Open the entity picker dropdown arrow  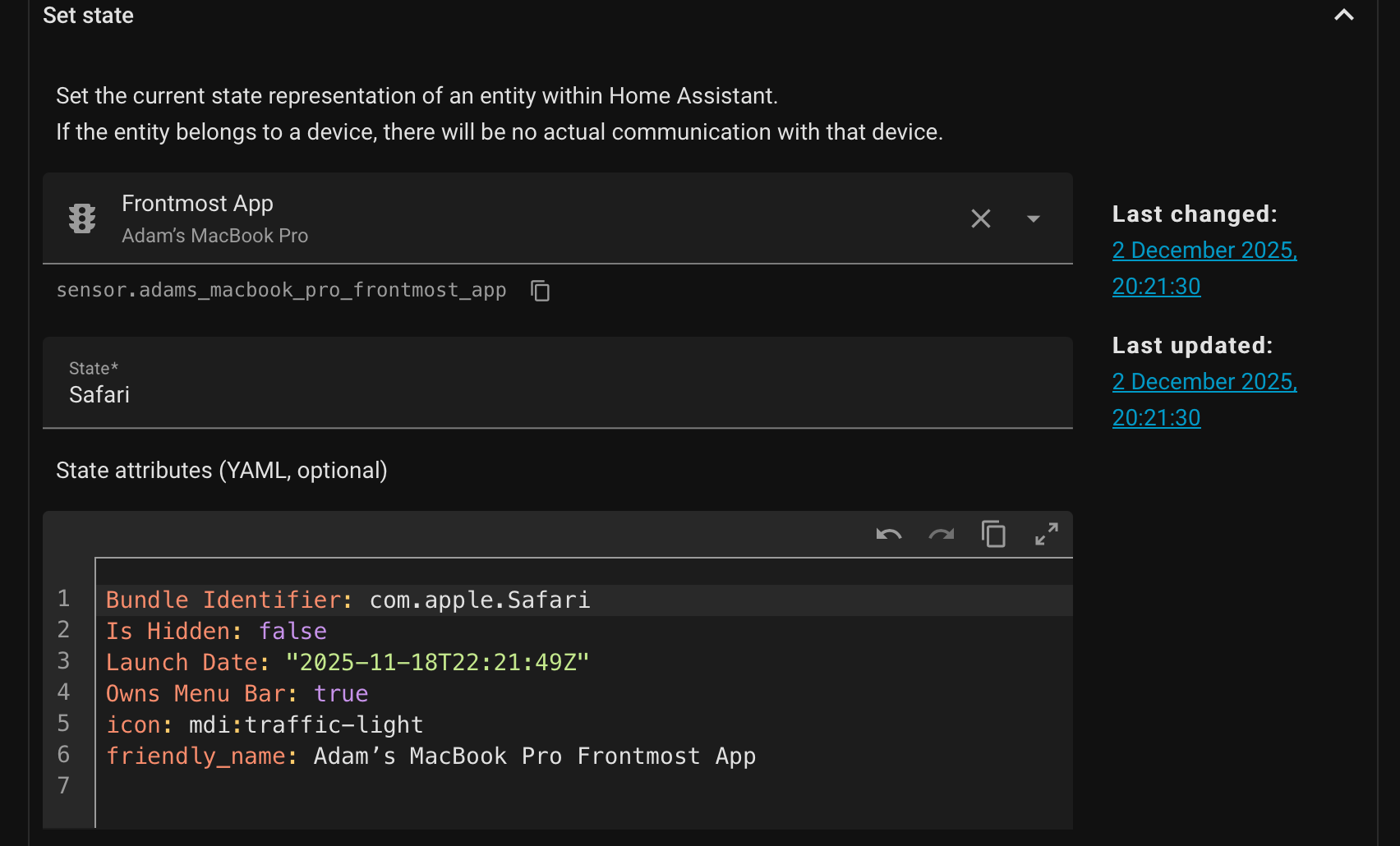1033,218
